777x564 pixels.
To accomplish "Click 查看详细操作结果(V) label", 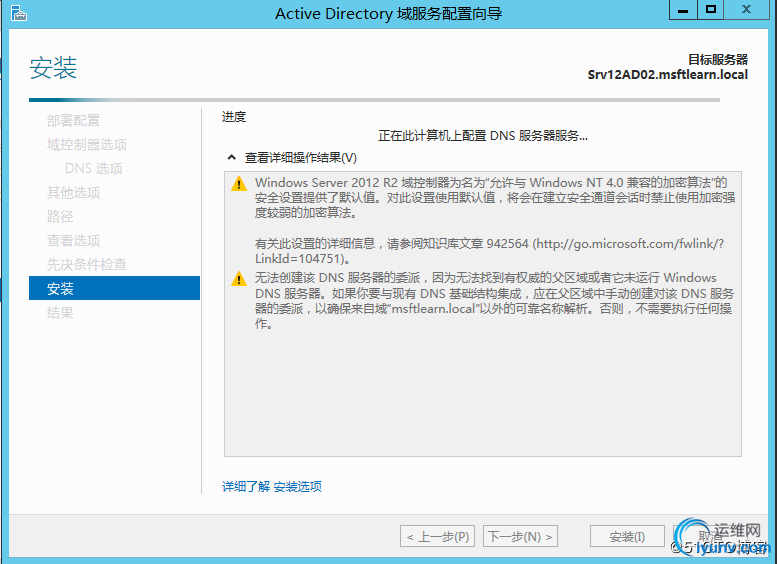I will coord(301,158).
